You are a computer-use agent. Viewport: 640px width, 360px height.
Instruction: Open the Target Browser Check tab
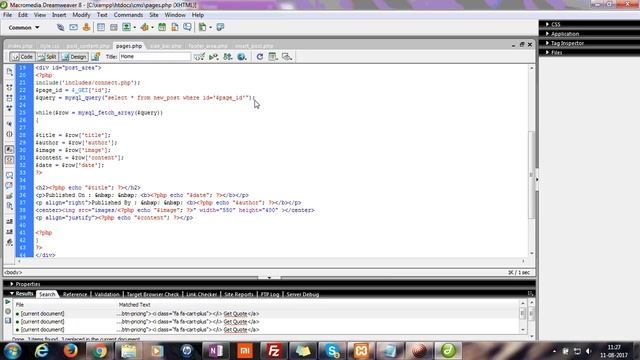click(152, 294)
